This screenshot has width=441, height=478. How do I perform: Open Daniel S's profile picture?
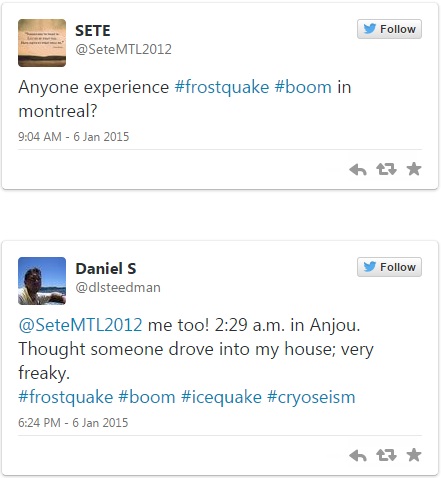click(42, 281)
